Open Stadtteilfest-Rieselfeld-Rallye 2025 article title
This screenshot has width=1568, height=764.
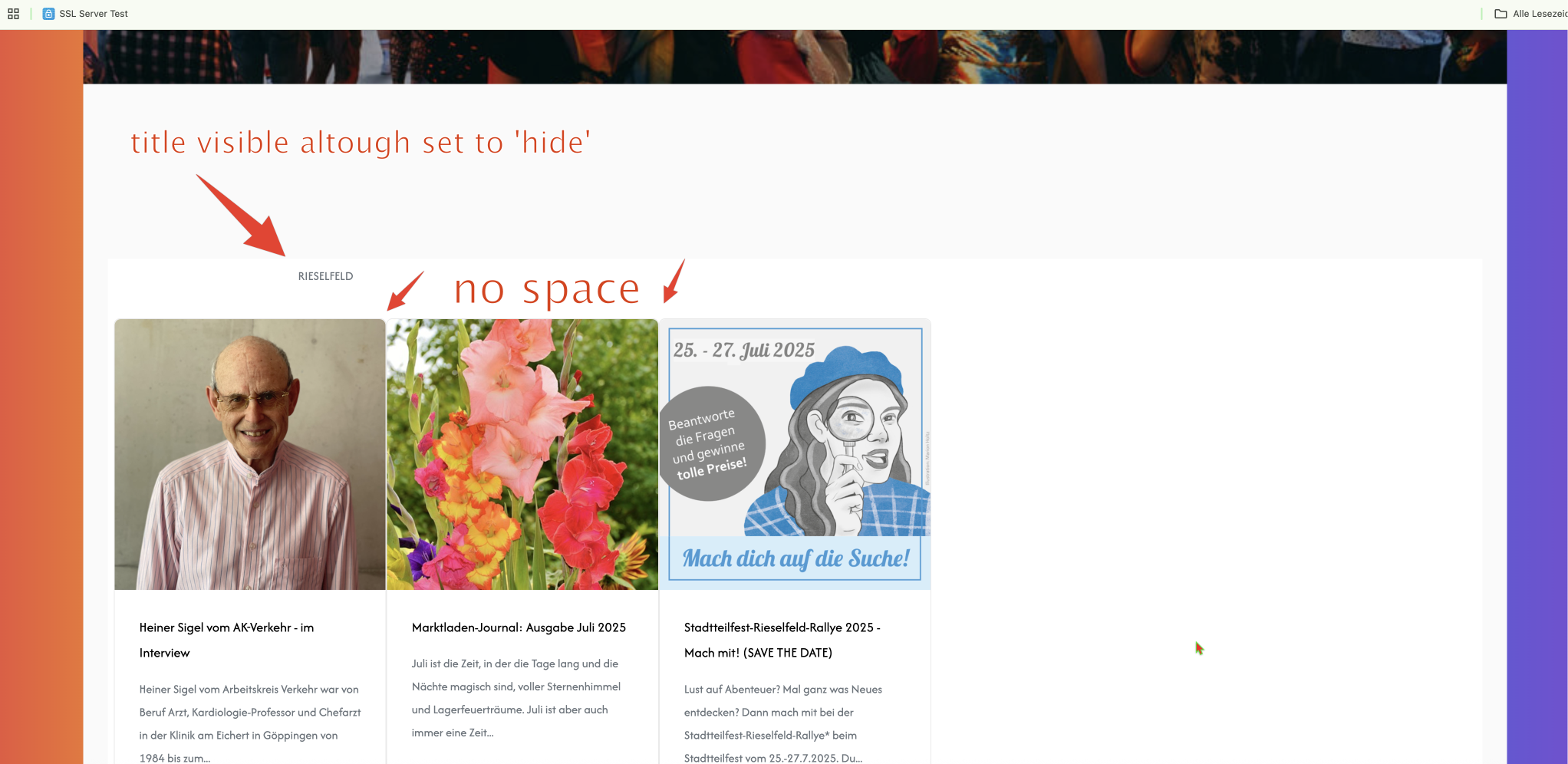coord(782,640)
